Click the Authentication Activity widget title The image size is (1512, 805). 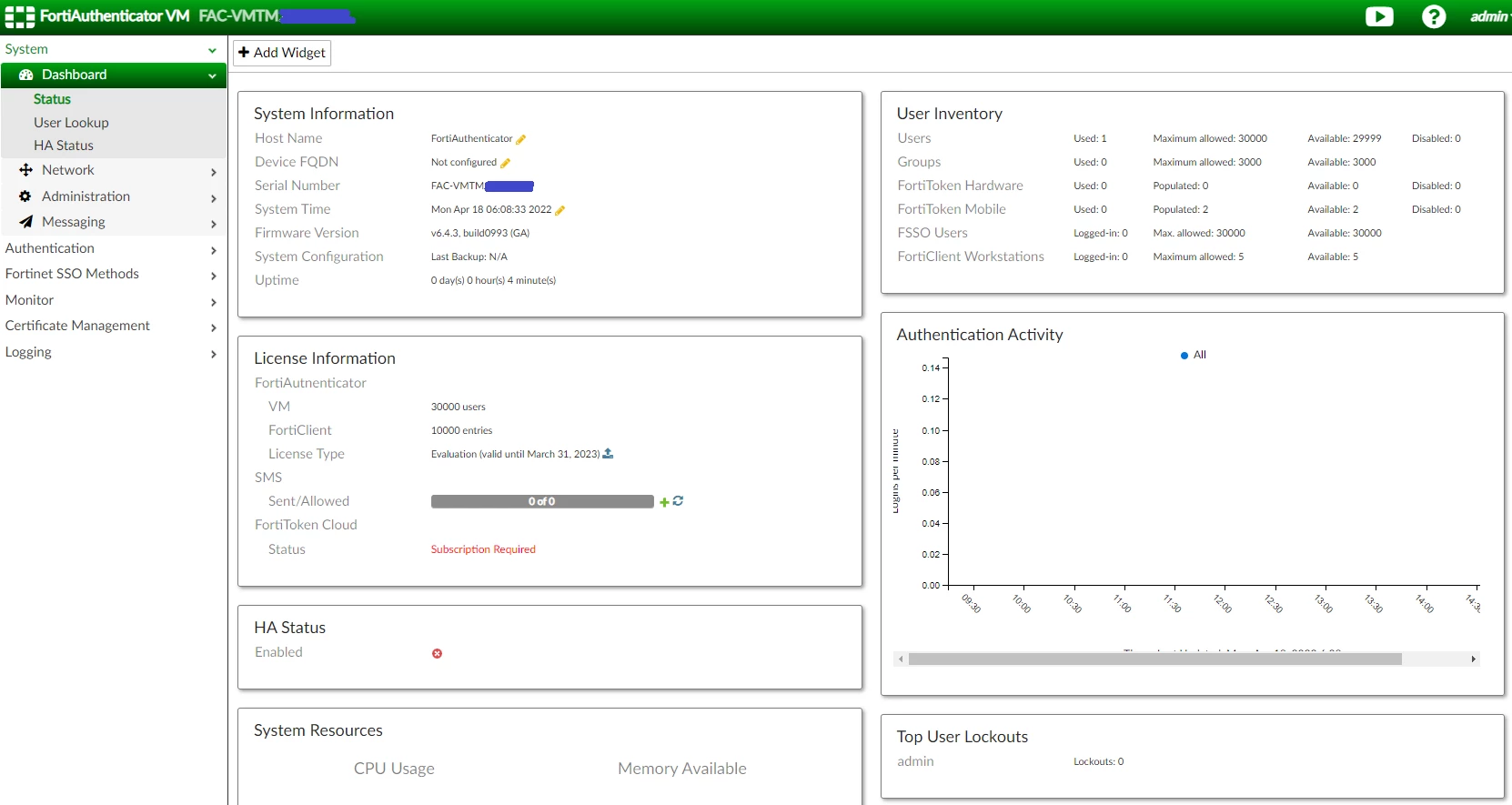980,335
